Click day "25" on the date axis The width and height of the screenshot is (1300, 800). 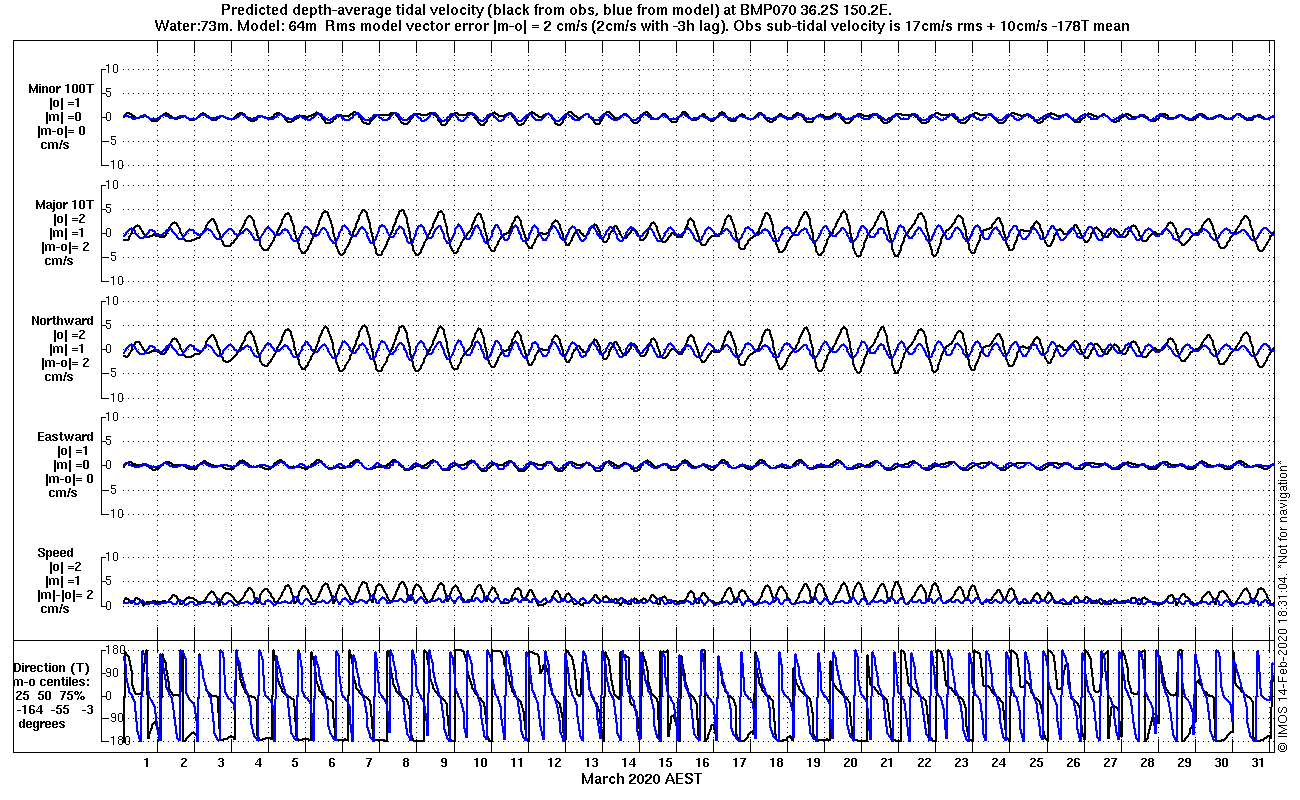1035,763
